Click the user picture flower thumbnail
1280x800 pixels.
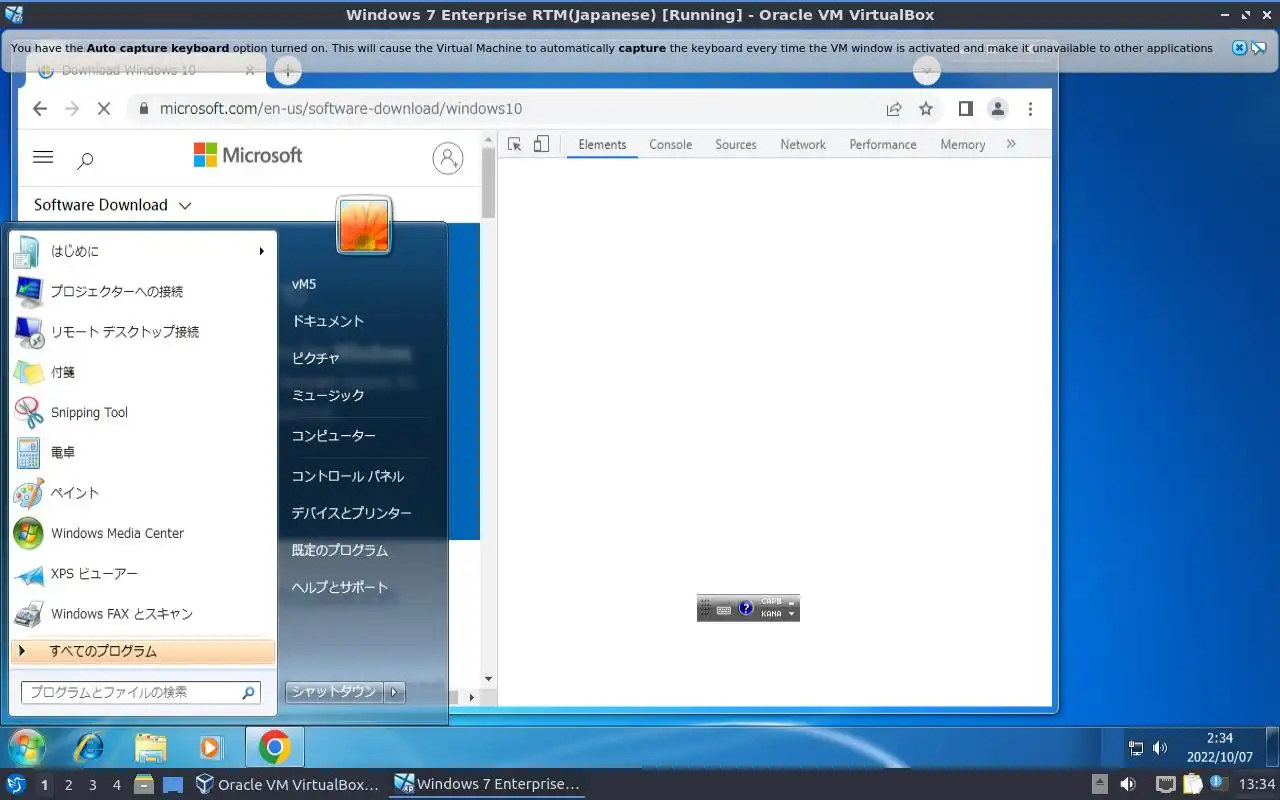(x=364, y=225)
